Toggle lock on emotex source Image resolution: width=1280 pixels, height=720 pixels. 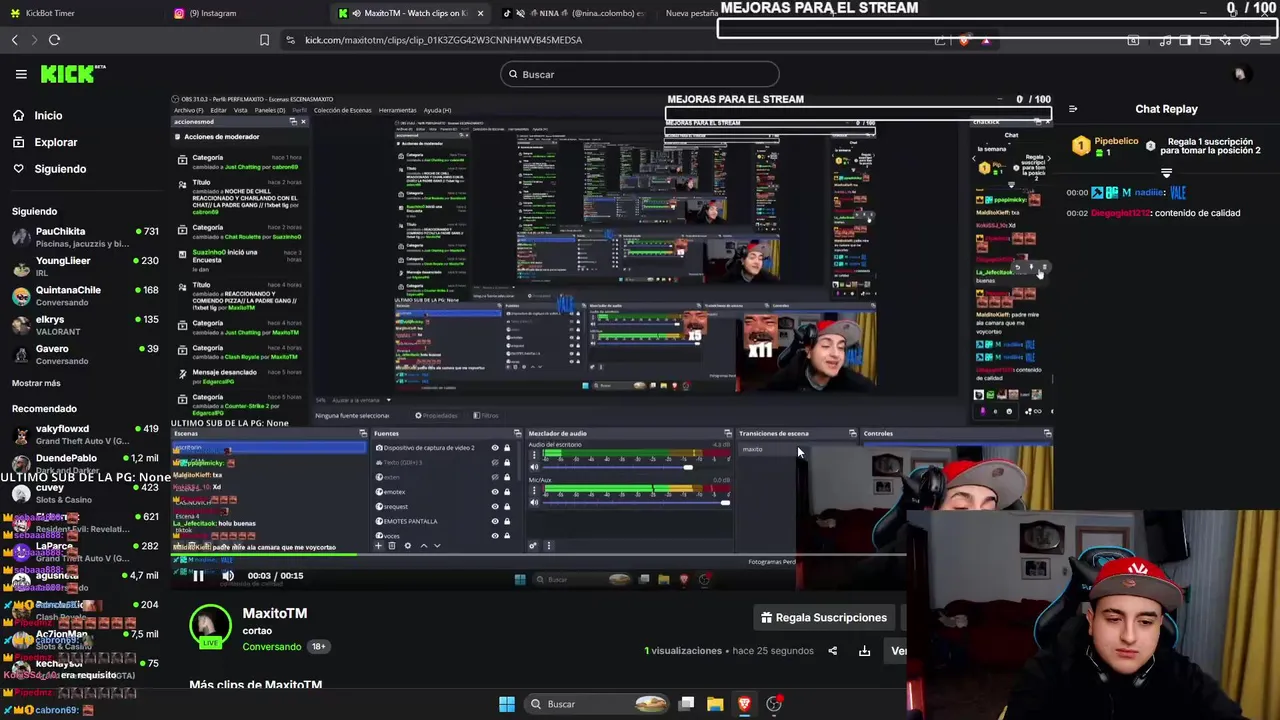[507, 492]
